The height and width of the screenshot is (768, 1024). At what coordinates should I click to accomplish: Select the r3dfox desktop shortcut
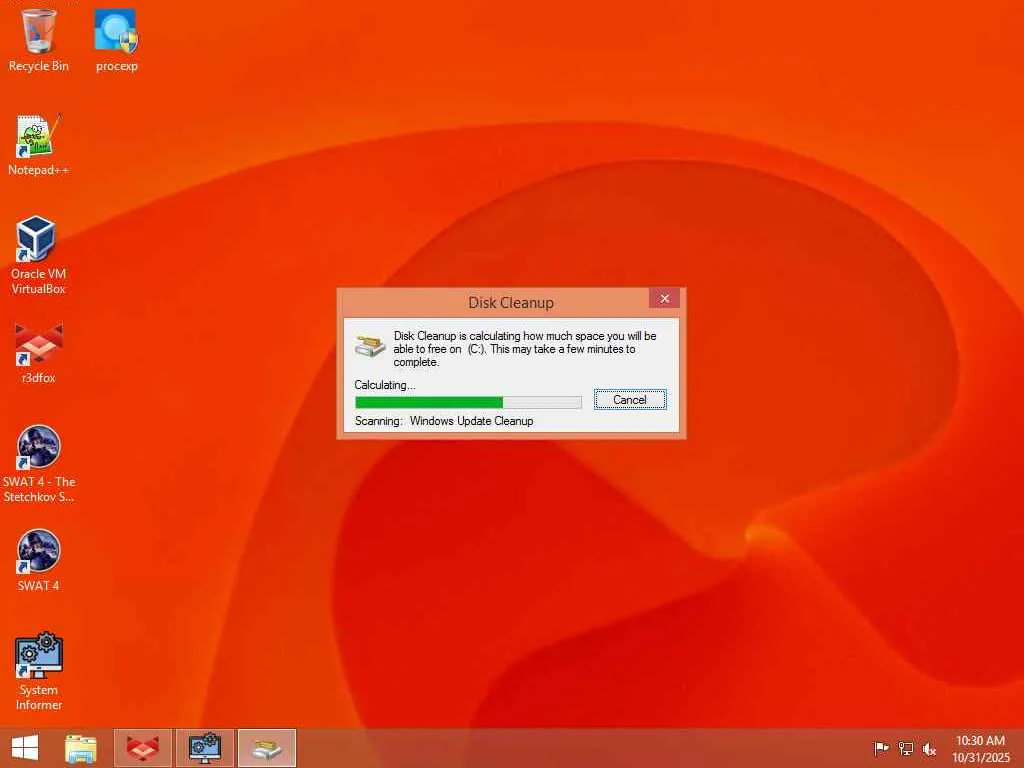39,353
